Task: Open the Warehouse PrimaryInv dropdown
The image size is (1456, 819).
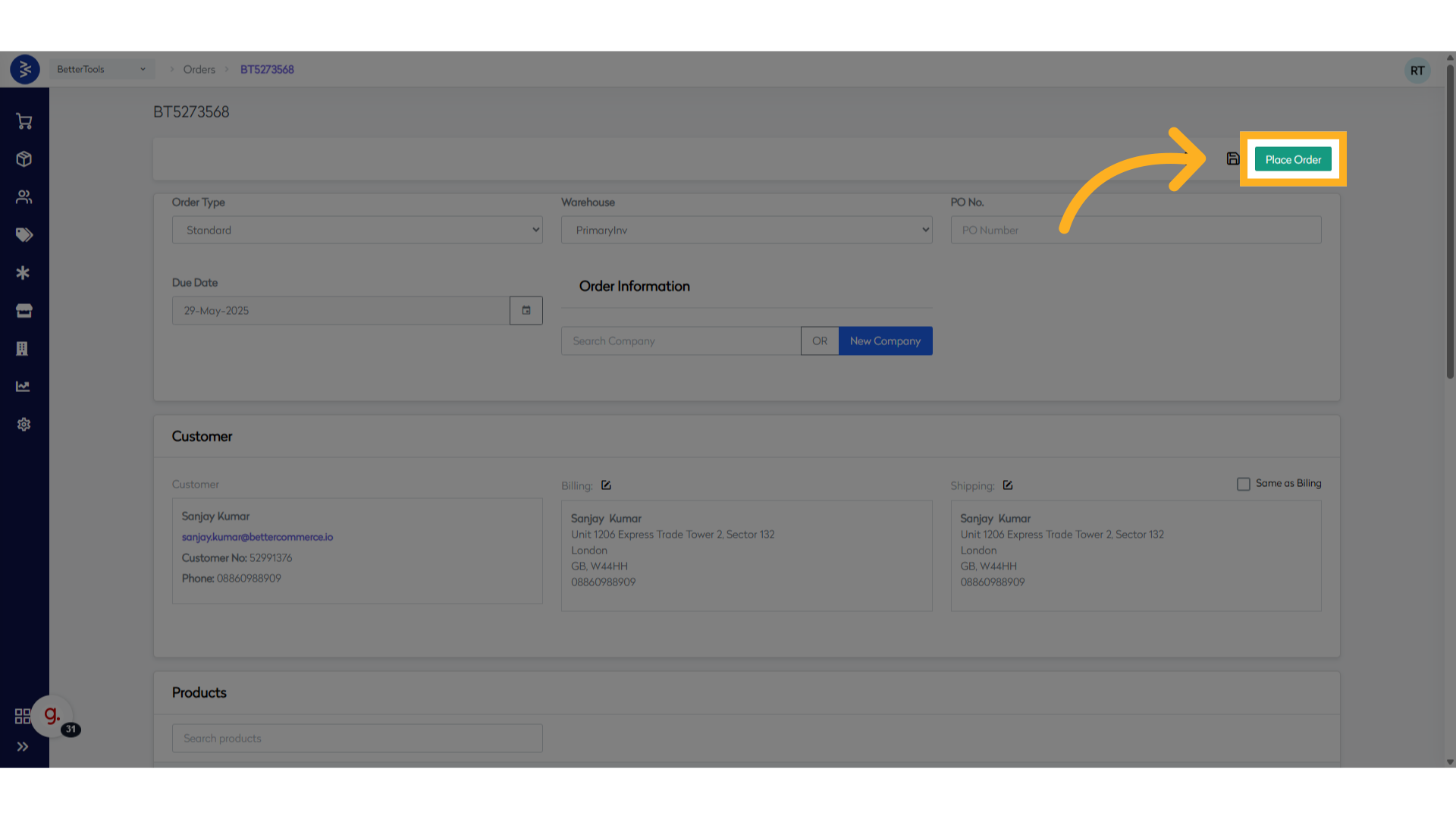Action: point(746,230)
